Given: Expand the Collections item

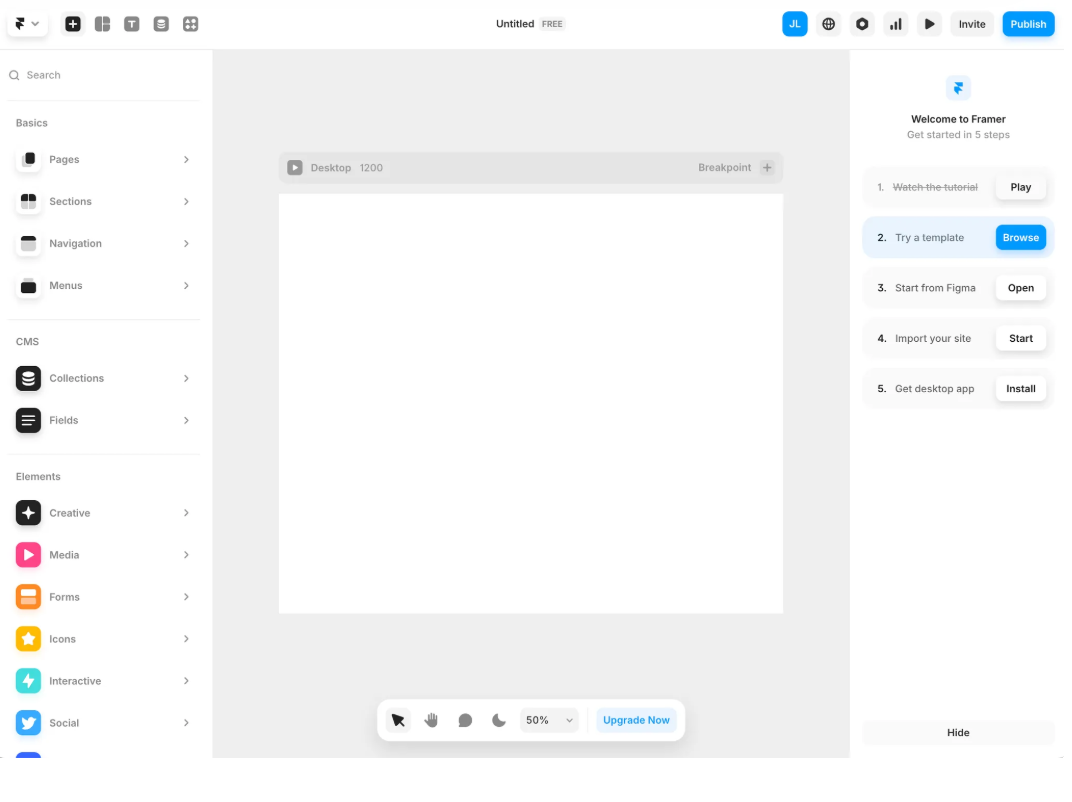Looking at the screenshot, I should point(104,378).
